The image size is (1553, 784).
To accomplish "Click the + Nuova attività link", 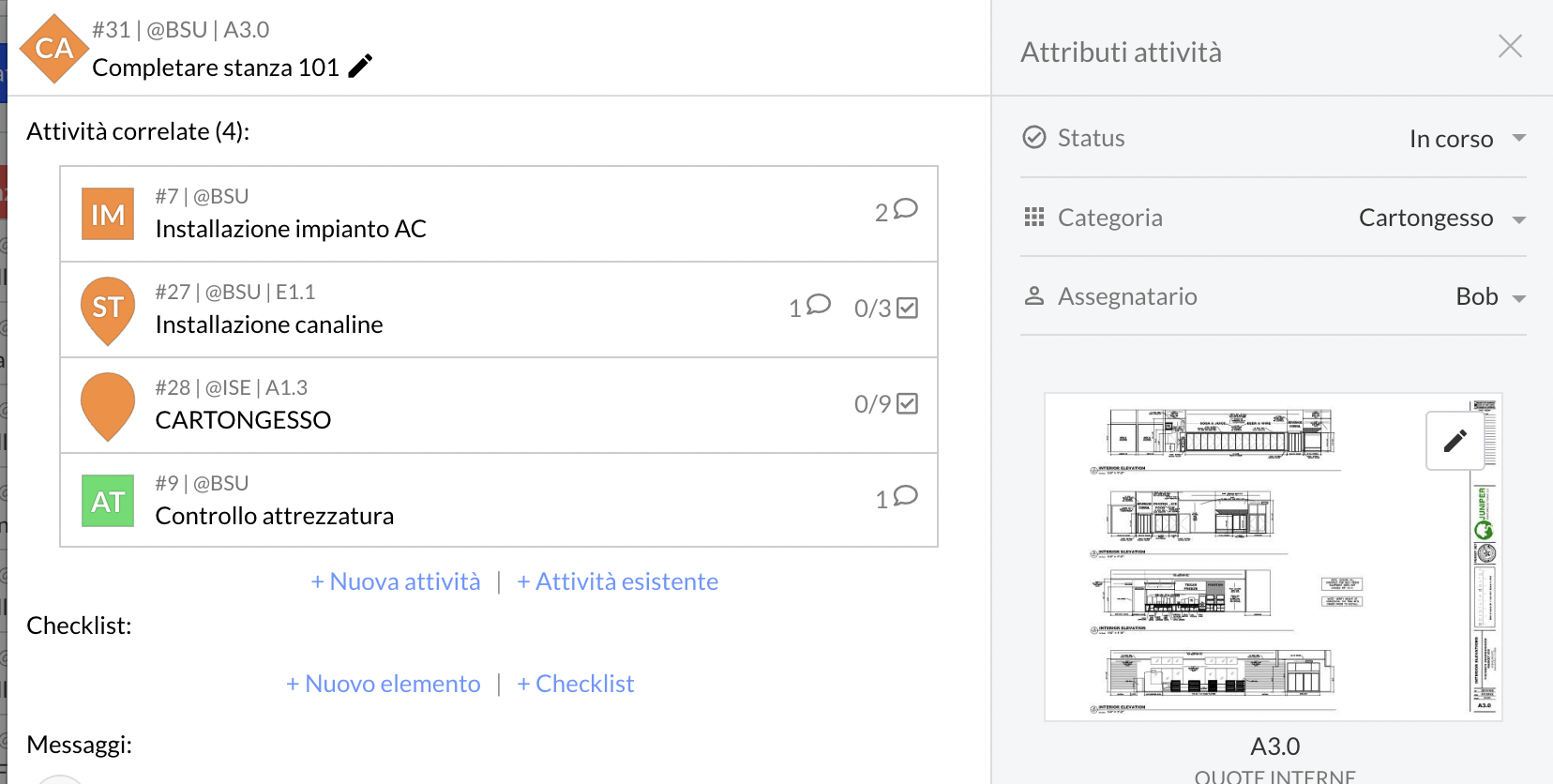I will coord(396,581).
